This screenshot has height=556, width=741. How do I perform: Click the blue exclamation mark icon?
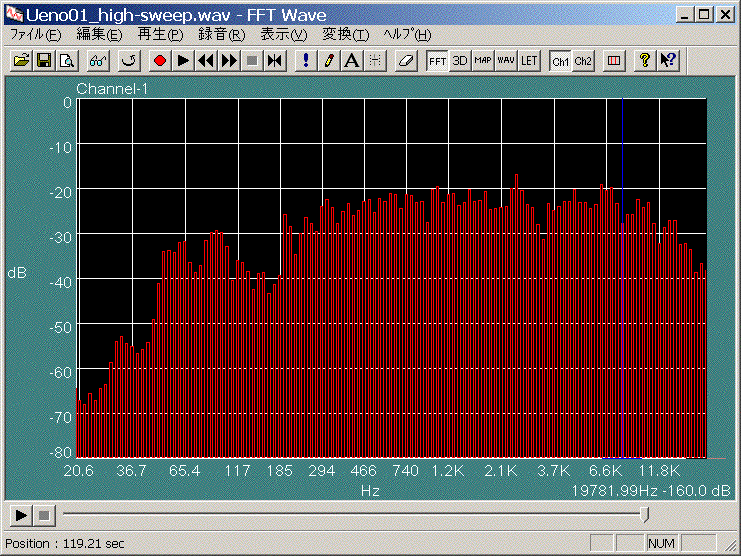306,61
